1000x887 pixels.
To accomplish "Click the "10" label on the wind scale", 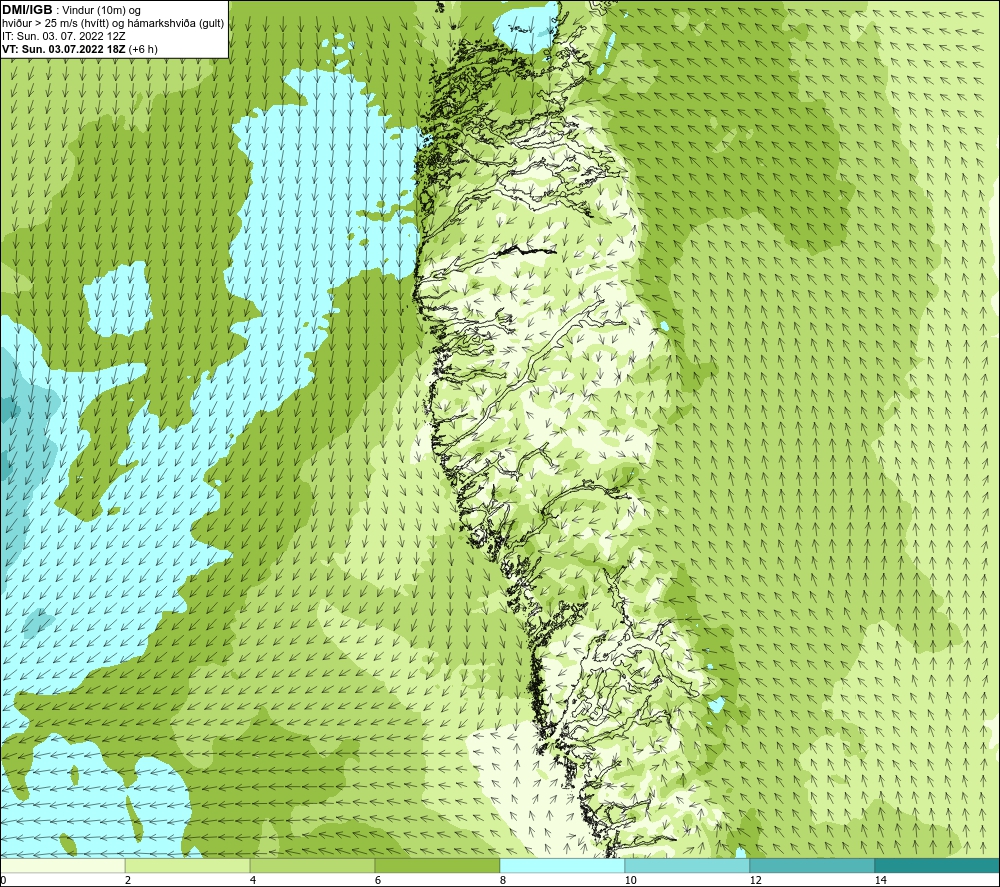I will 630,880.
